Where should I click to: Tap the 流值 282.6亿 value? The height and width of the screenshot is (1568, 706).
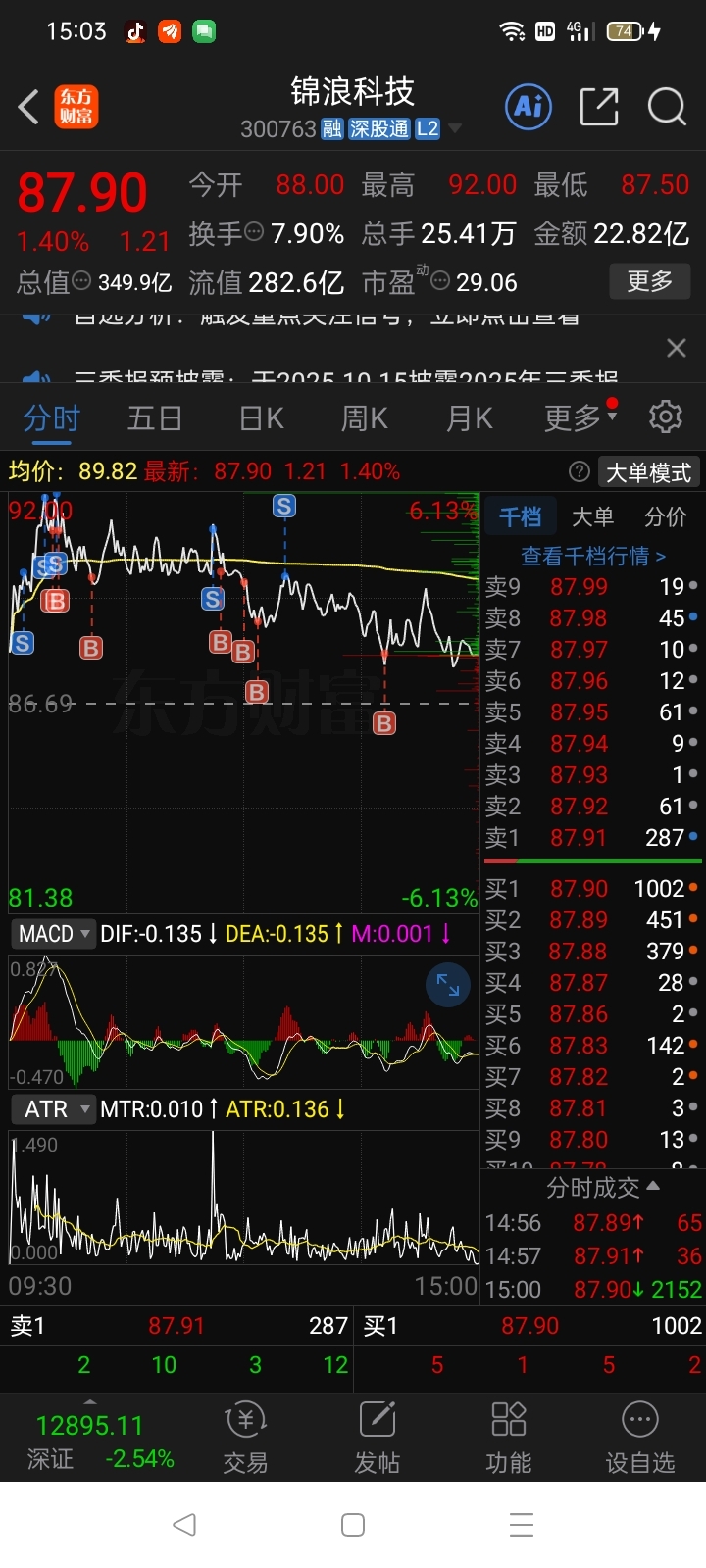coord(296,282)
